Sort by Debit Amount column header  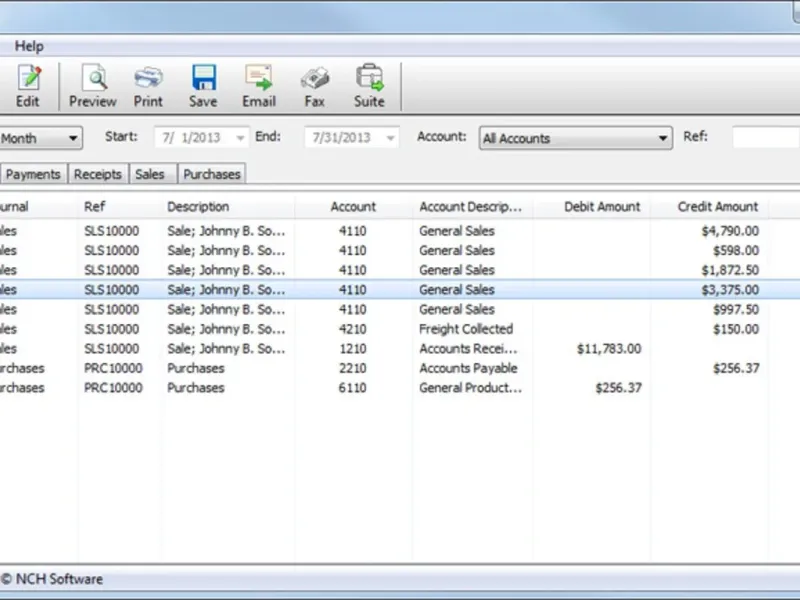click(602, 207)
